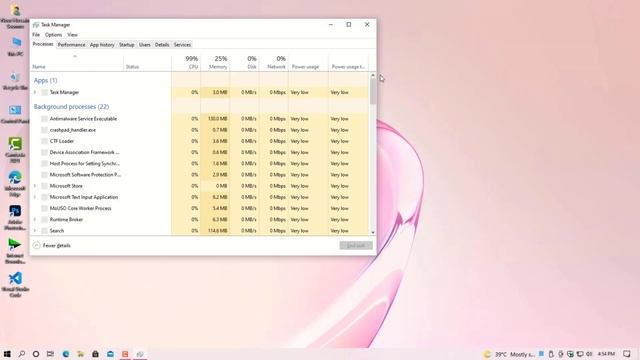This screenshot has height=360, width=640.
Task: Open the Windows Start menu
Action: point(7,354)
